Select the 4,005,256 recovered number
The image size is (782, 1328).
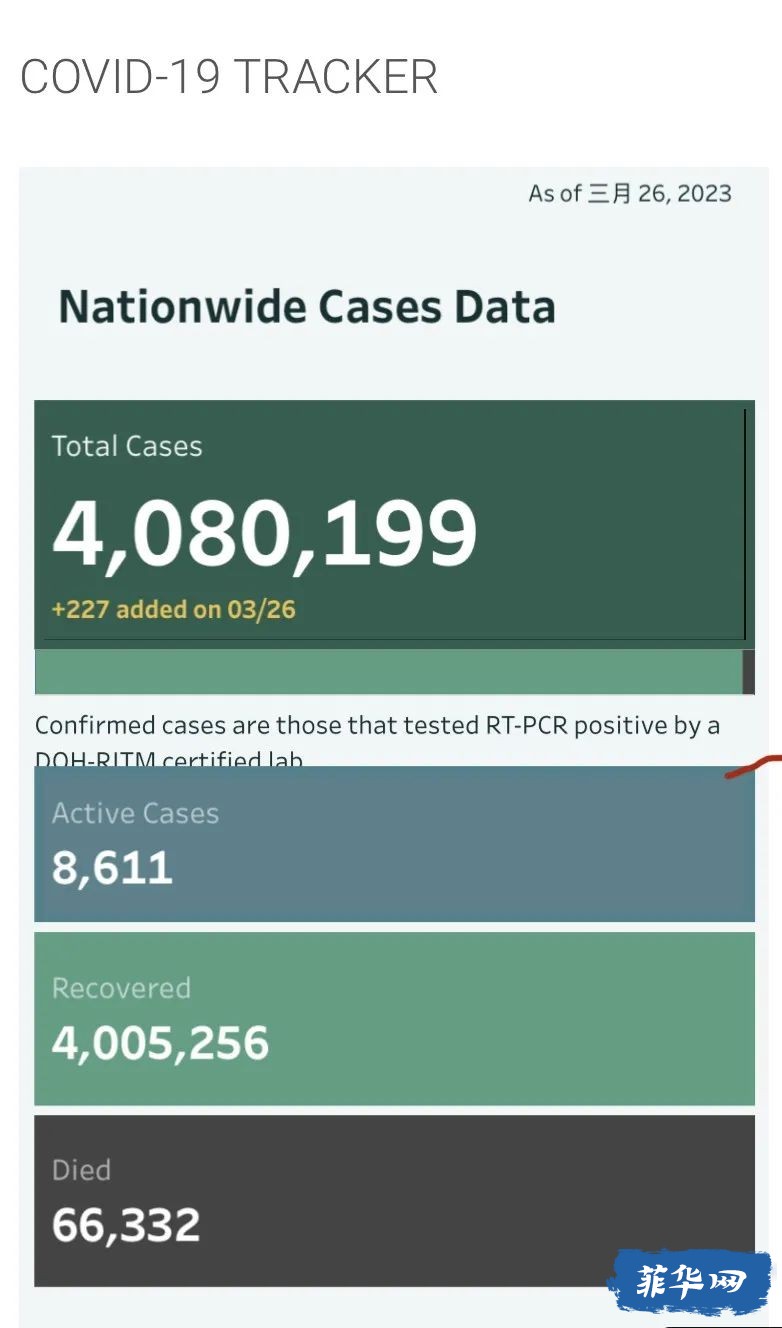[161, 1043]
